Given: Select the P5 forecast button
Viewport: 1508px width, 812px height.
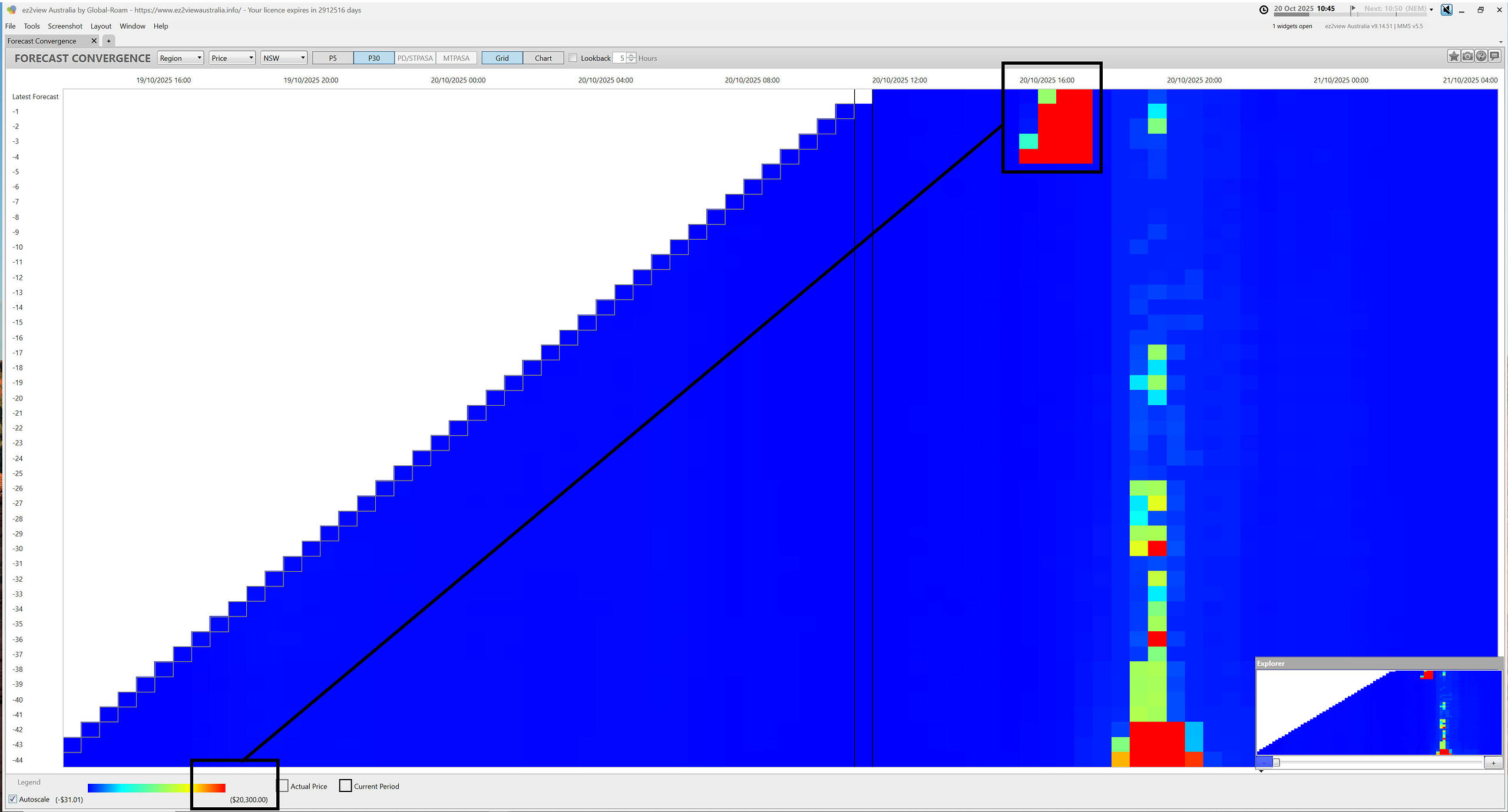Looking at the screenshot, I should (x=332, y=58).
